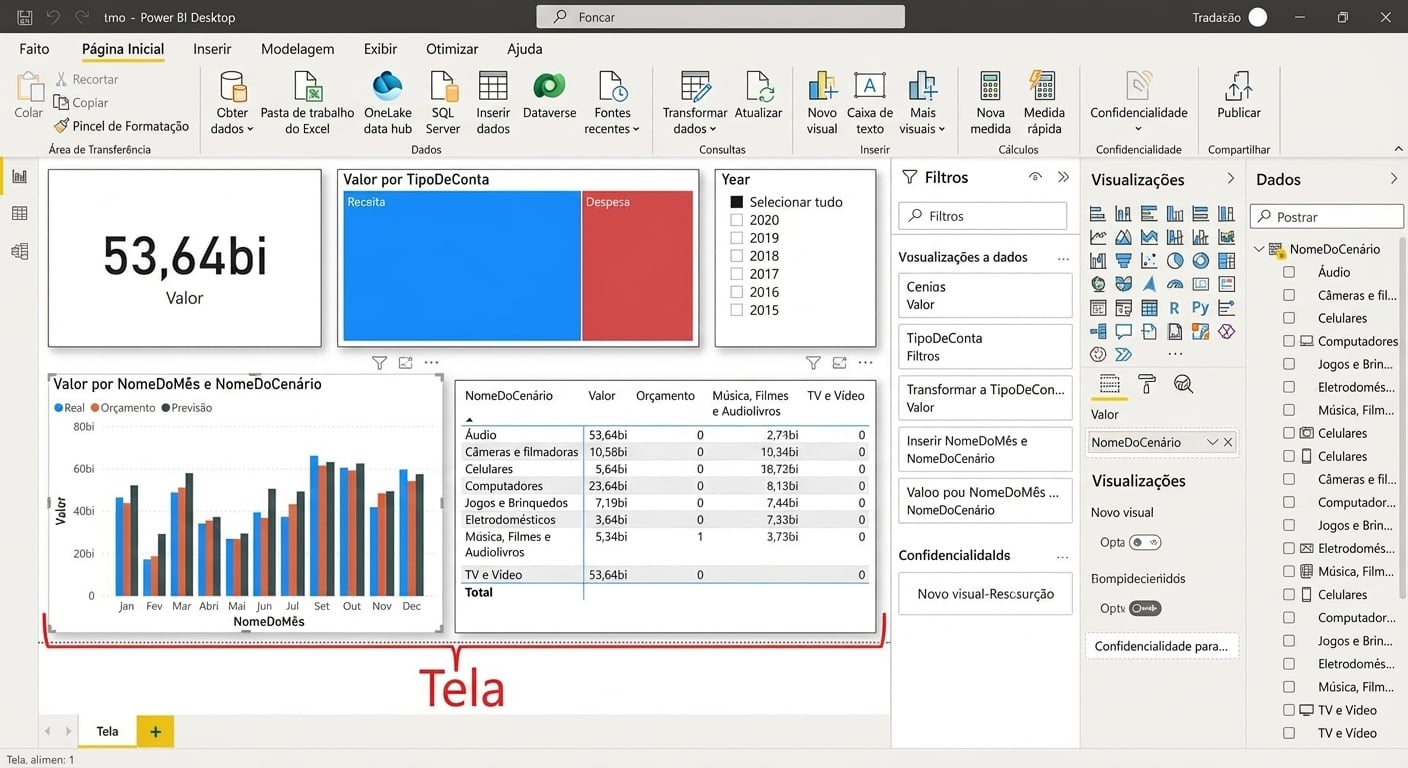Screen dimensions: 1408x768
Task: Click the Obter dados database icon
Action: (x=233, y=87)
